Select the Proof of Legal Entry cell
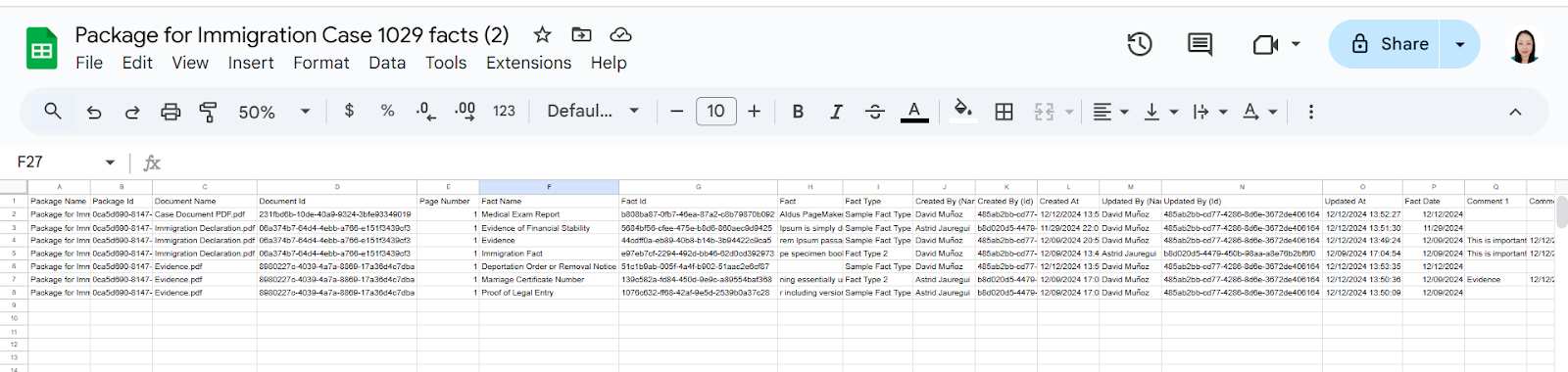This screenshot has height=372, width=1568. point(549,293)
